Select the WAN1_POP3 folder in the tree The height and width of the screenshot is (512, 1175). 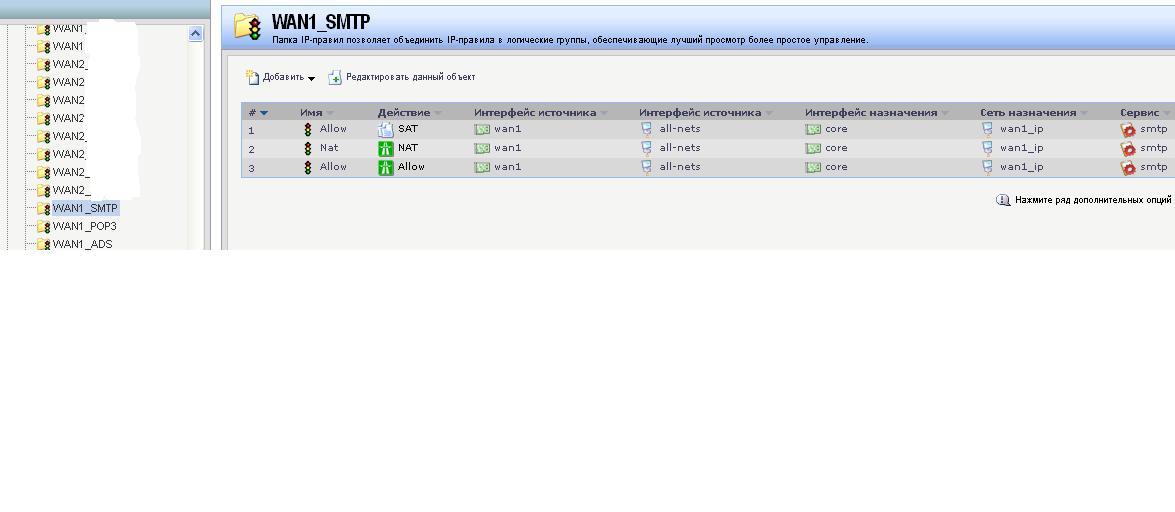pyautogui.click(x=84, y=226)
